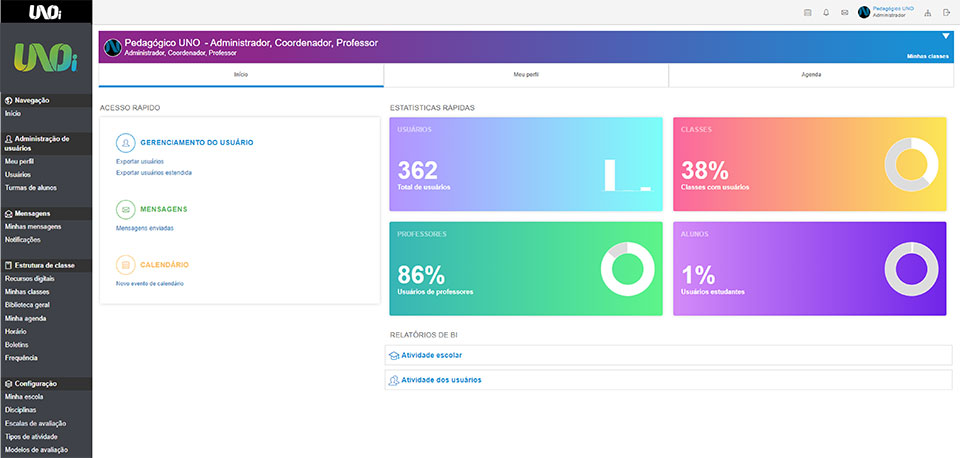Open the envelope messages icon in top bar

pos(844,12)
